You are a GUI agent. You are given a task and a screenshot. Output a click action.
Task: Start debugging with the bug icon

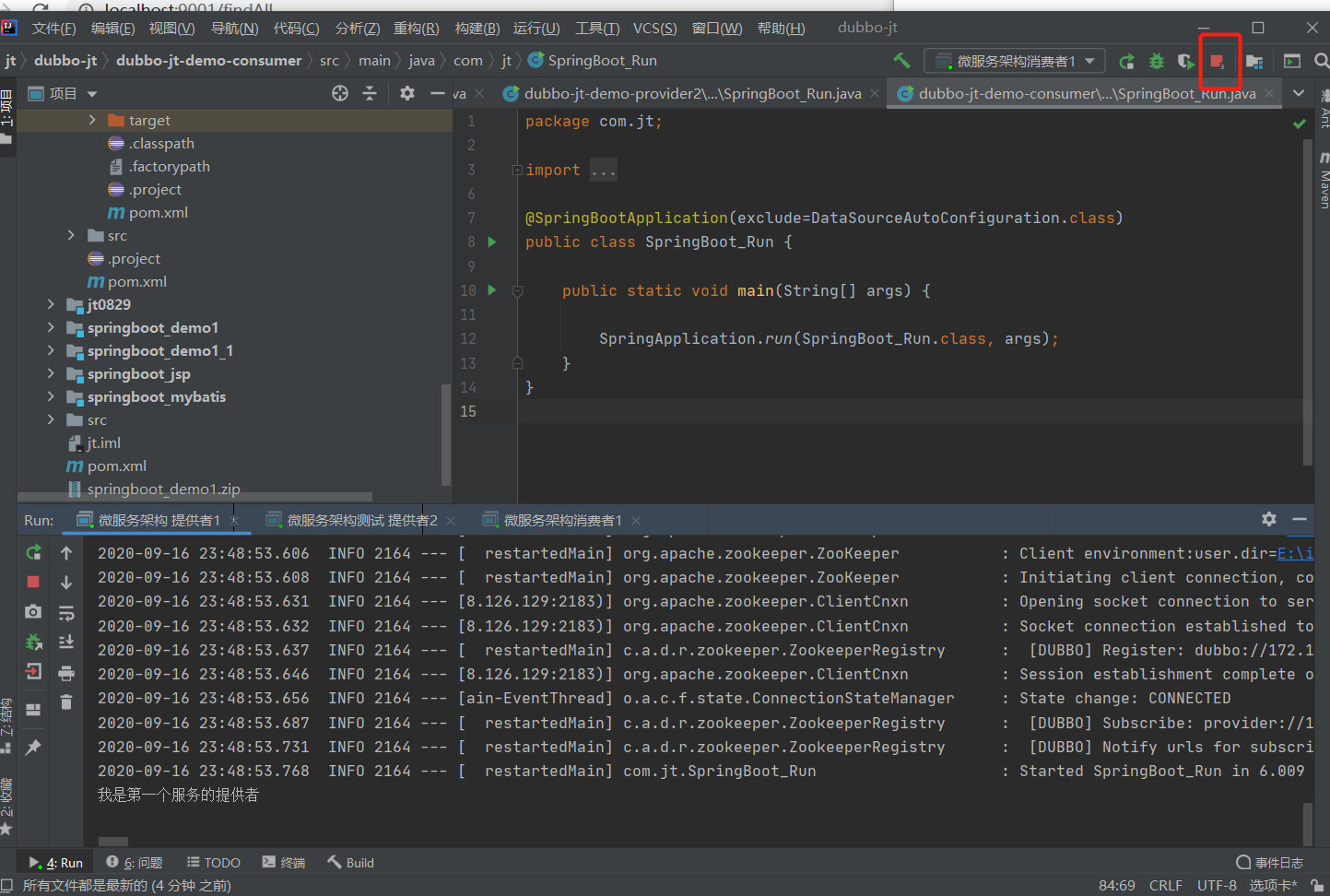(1157, 61)
